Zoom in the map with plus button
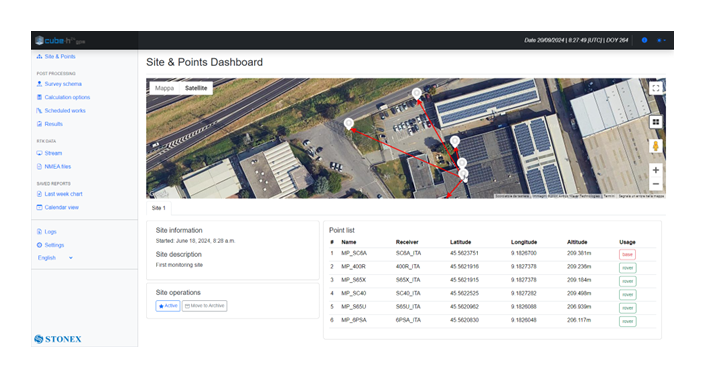 tap(656, 170)
